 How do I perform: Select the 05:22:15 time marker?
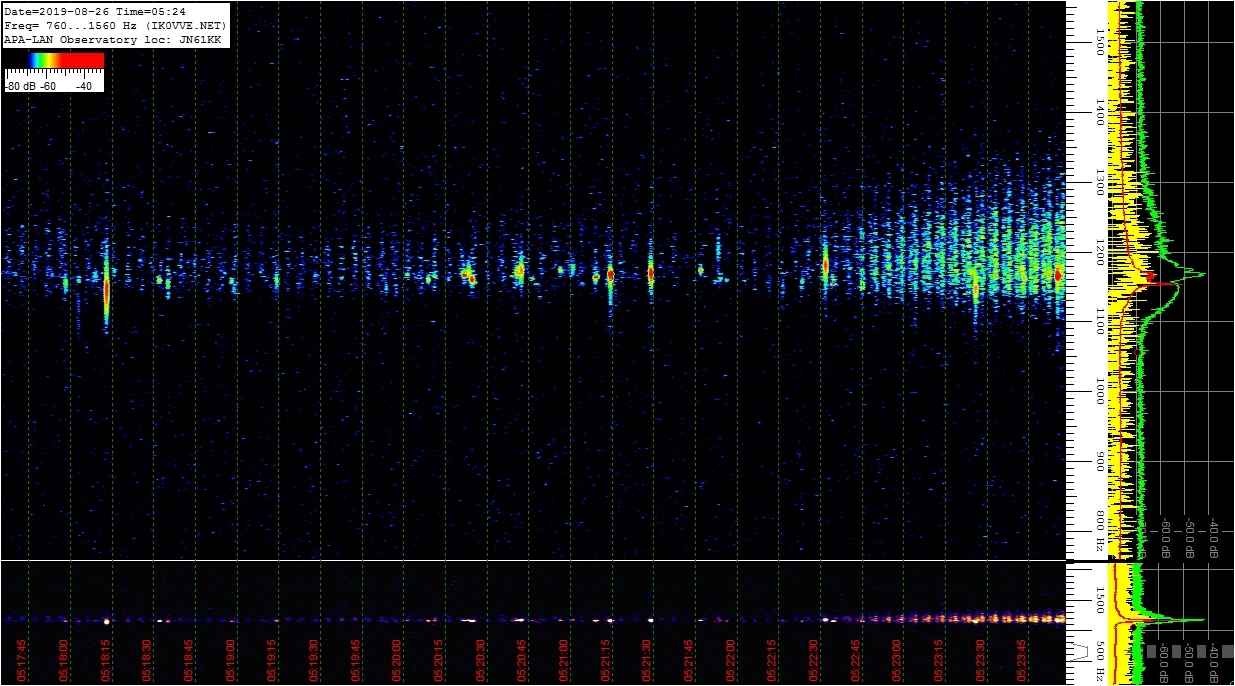coord(772,660)
